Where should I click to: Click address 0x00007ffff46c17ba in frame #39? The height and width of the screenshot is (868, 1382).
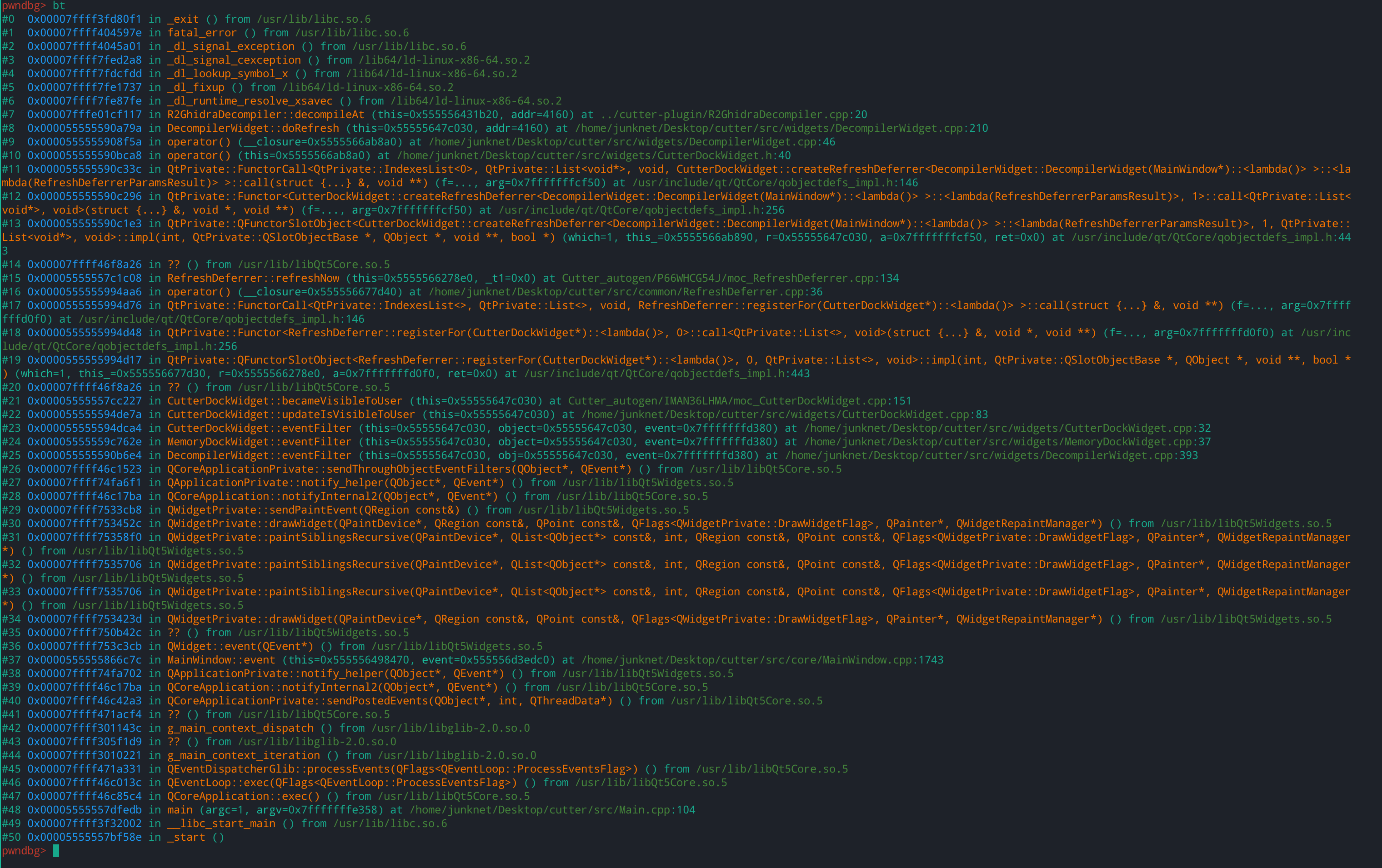pos(85,687)
